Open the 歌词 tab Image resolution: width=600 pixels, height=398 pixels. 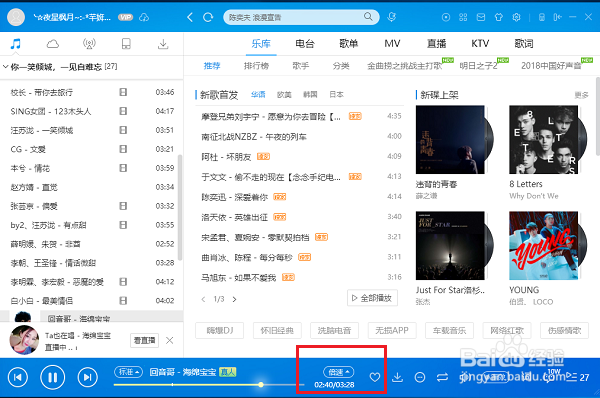(524, 44)
